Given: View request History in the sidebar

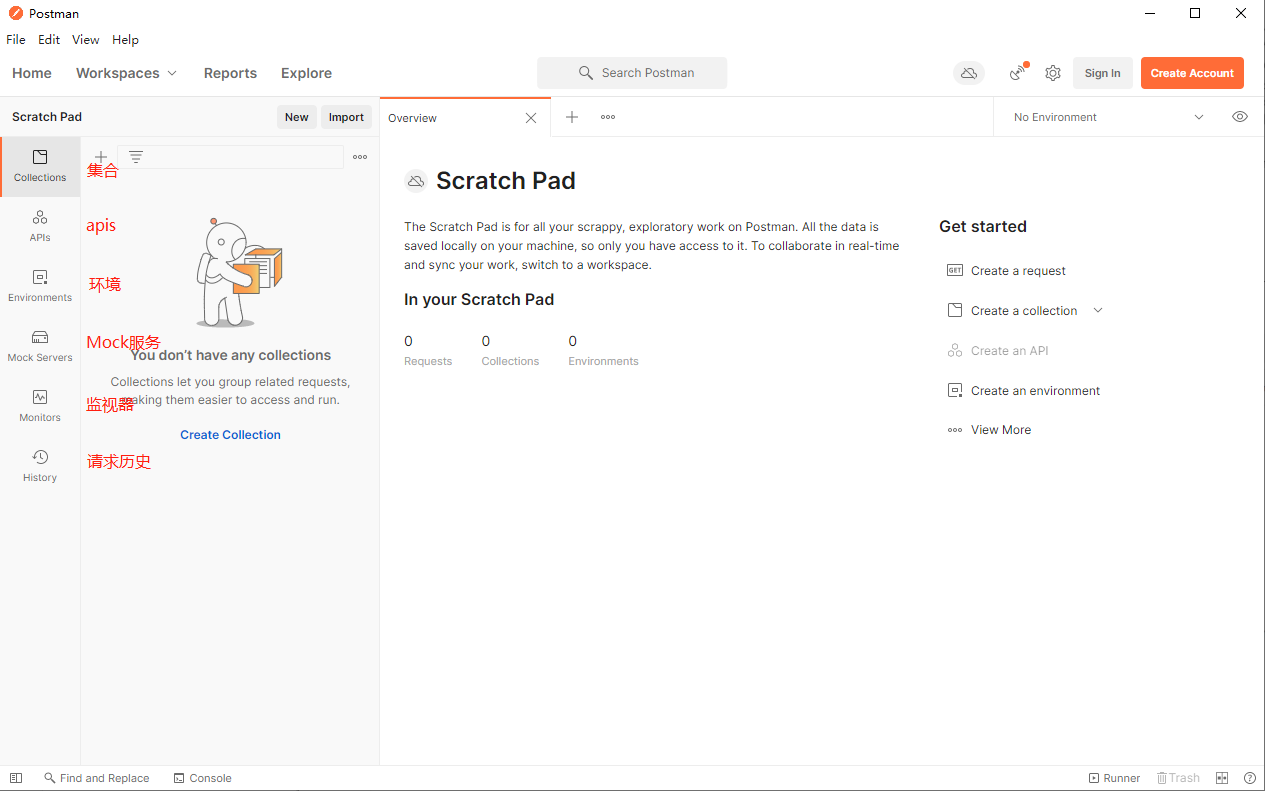Looking at the screenshot, I should 40,466.
